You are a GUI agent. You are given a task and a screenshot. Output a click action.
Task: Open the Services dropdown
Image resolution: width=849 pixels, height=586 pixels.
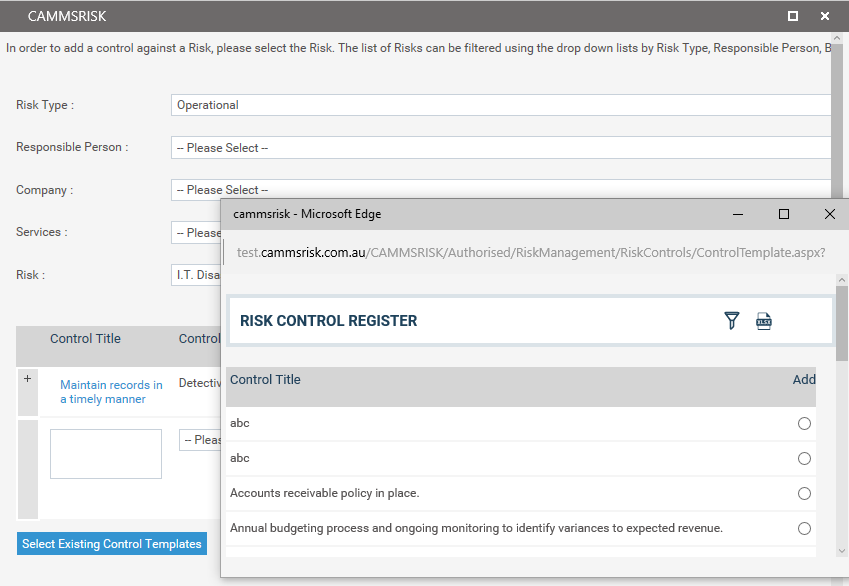tap(196, 232)
